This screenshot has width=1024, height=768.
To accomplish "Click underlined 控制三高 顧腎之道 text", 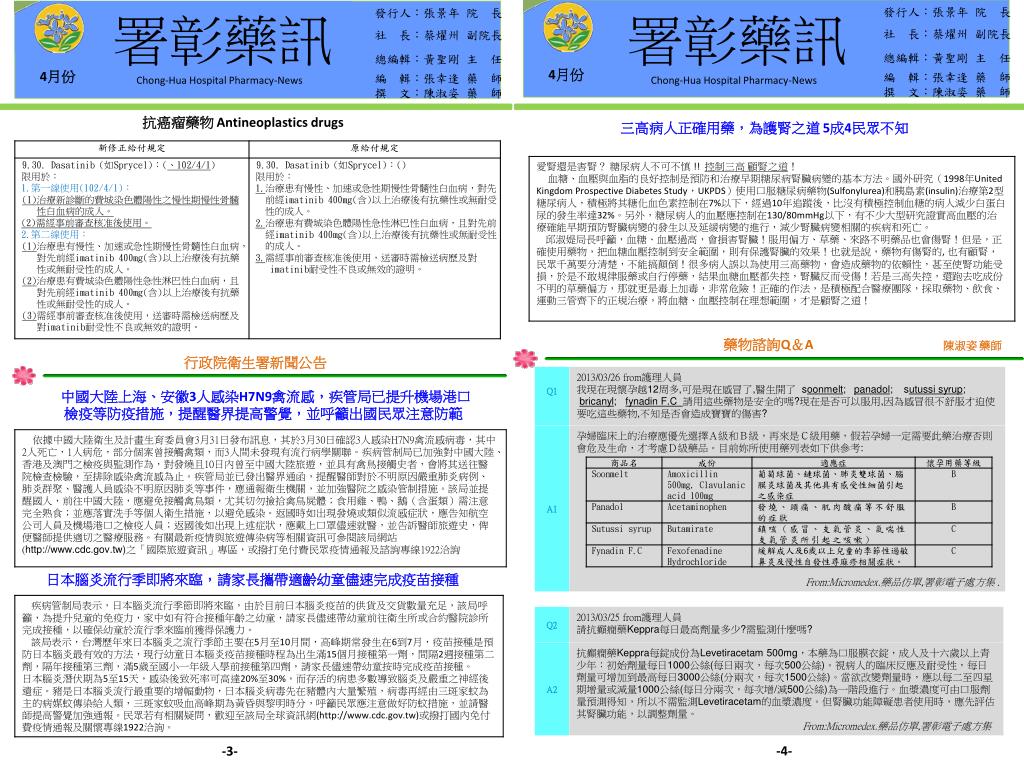I will pos(746,167).
